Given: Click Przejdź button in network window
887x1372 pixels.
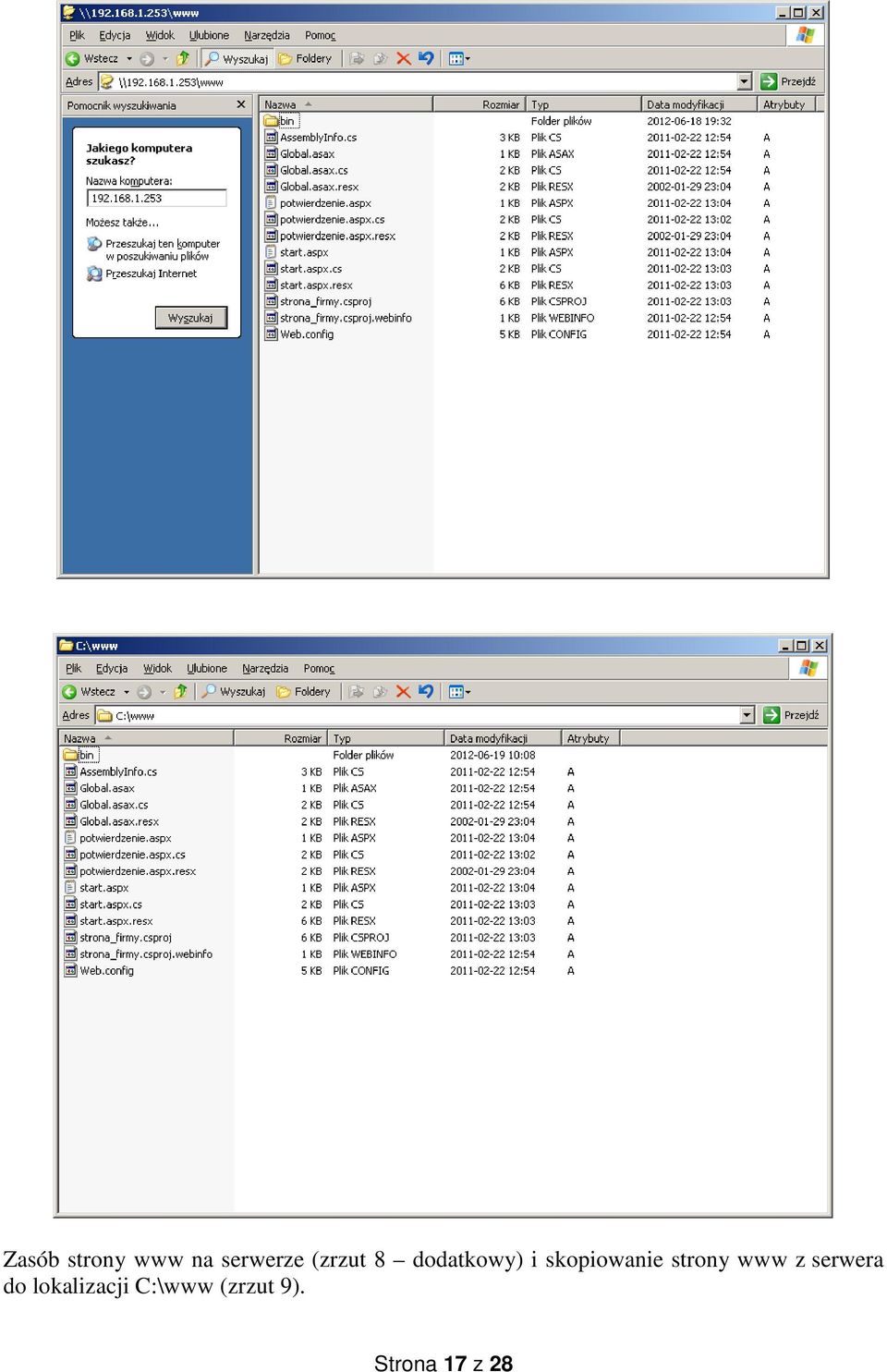Looking at the screenshot, I should click(x=789, y=81).
